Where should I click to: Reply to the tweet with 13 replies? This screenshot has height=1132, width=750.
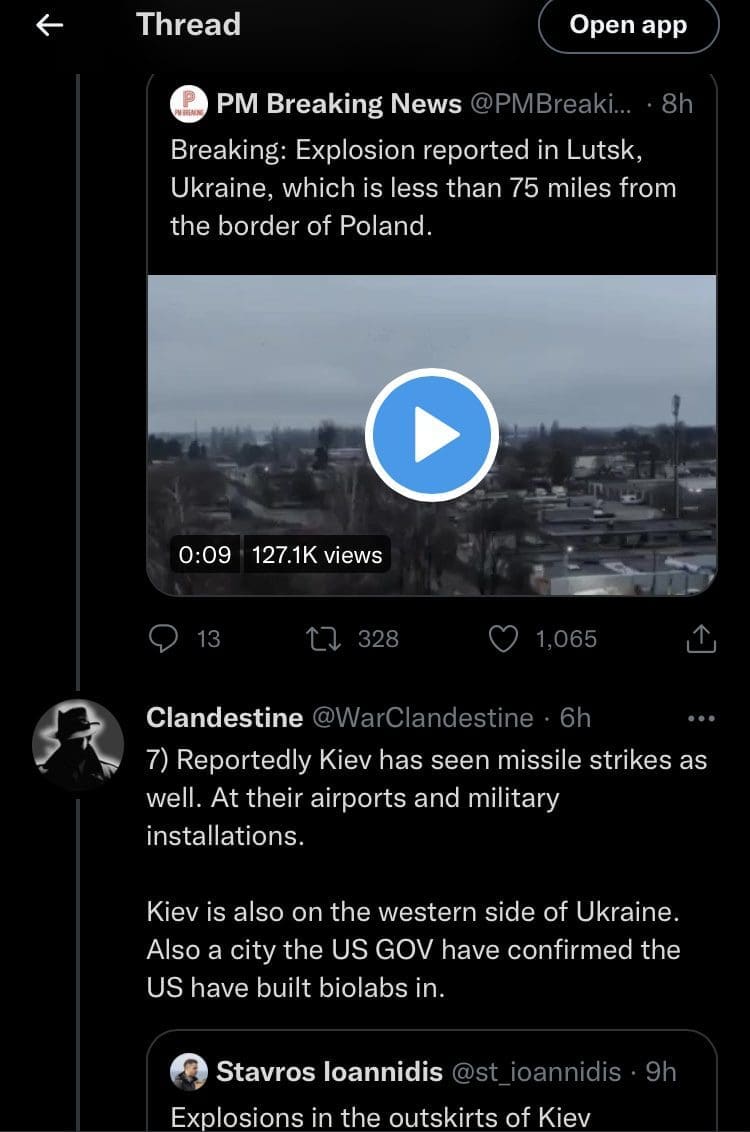coord(164,638)
